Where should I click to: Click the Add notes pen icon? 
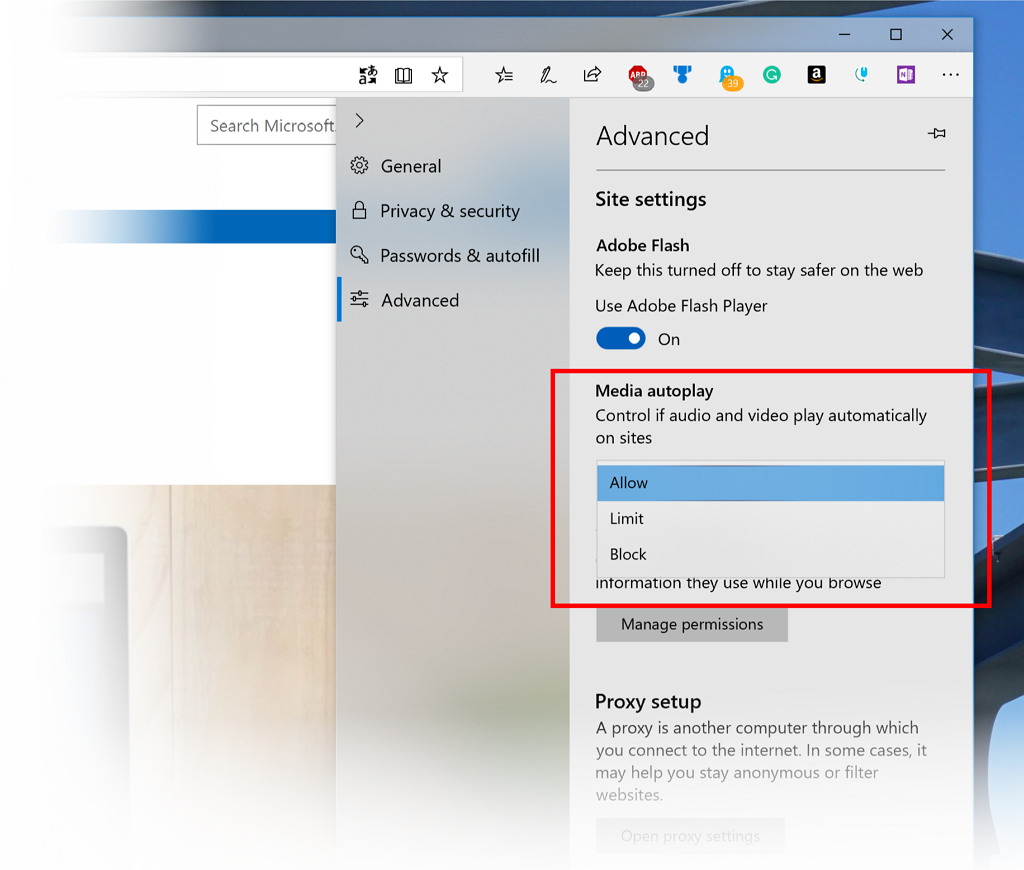pyautogui.click(x=547, y=75)
